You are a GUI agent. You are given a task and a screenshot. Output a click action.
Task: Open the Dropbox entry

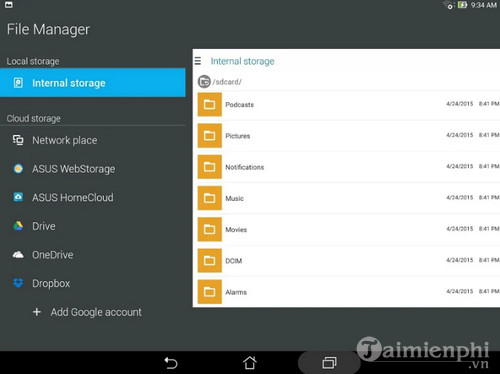point(93,283)
